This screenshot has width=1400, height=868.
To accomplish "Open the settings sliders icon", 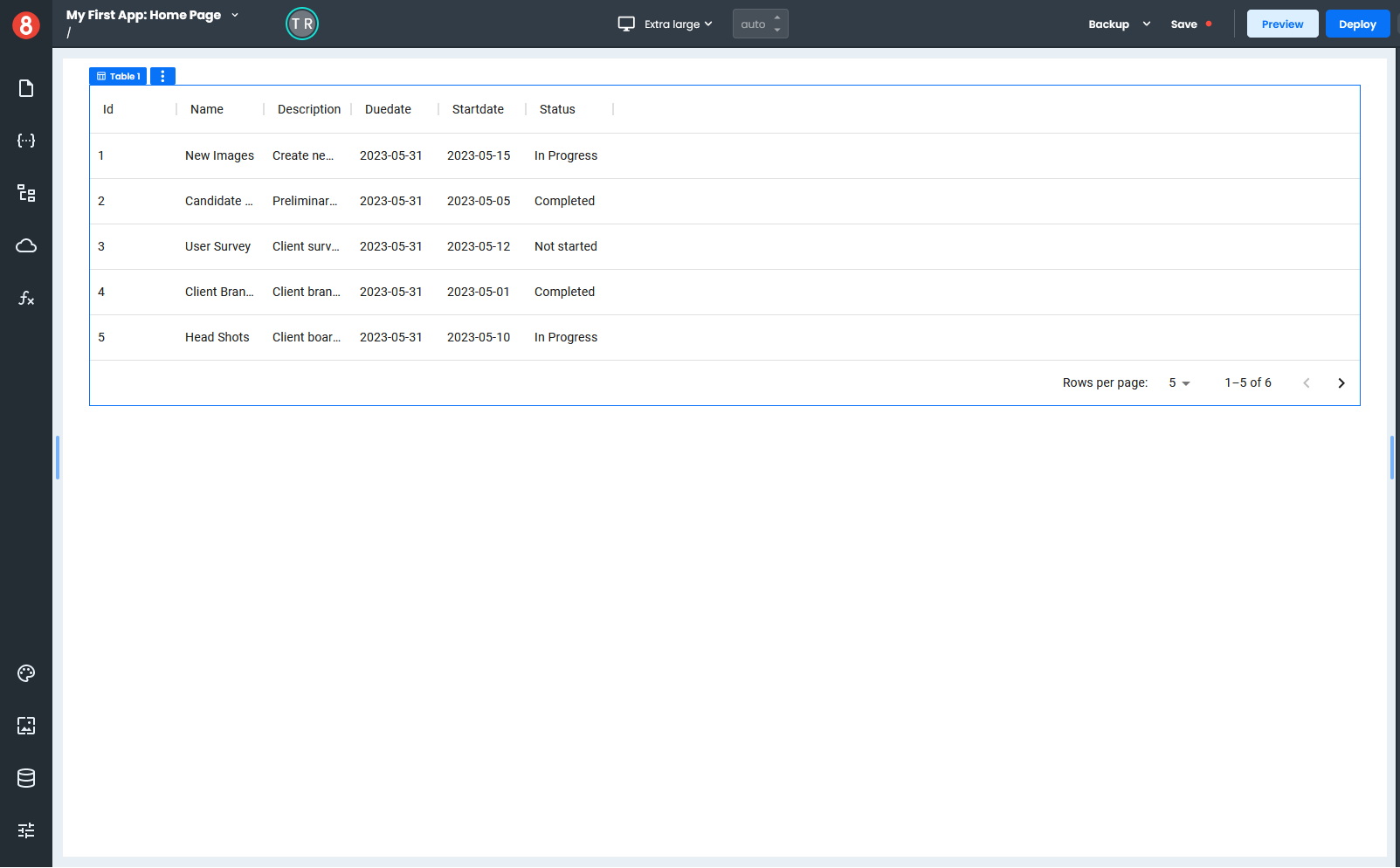I will 26,830.
